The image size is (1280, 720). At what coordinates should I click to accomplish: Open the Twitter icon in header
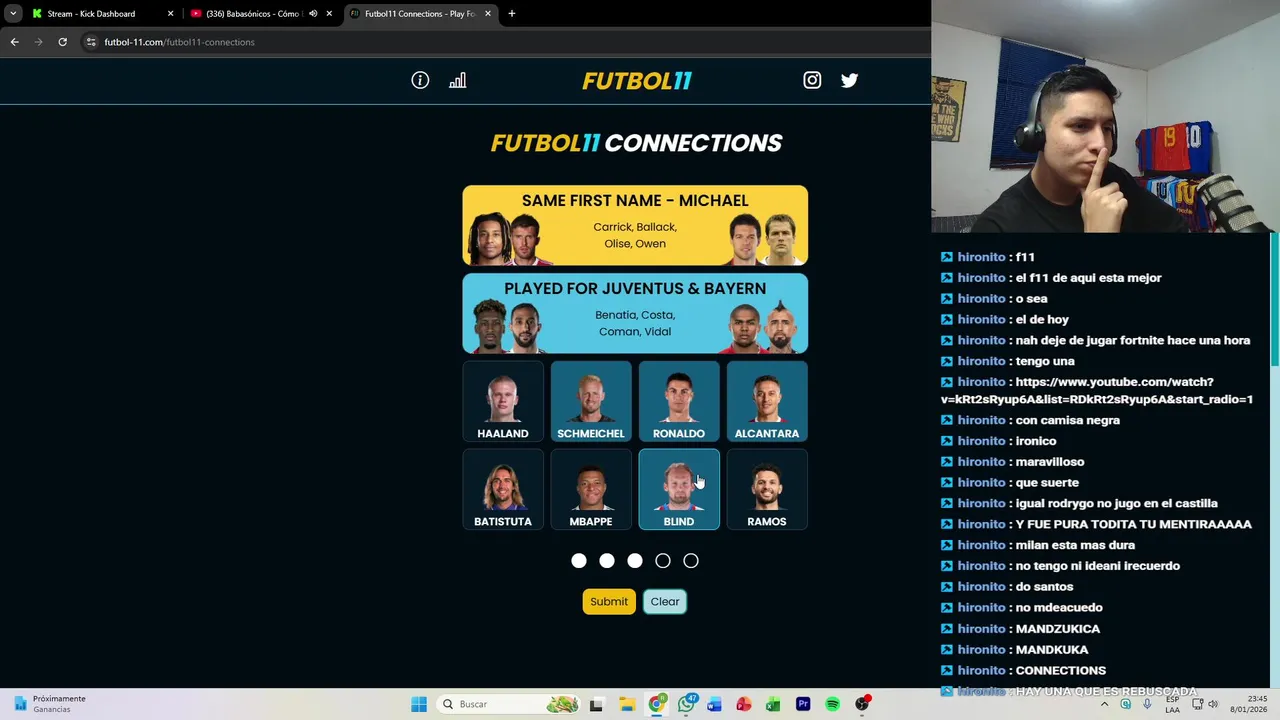[849, 80]
